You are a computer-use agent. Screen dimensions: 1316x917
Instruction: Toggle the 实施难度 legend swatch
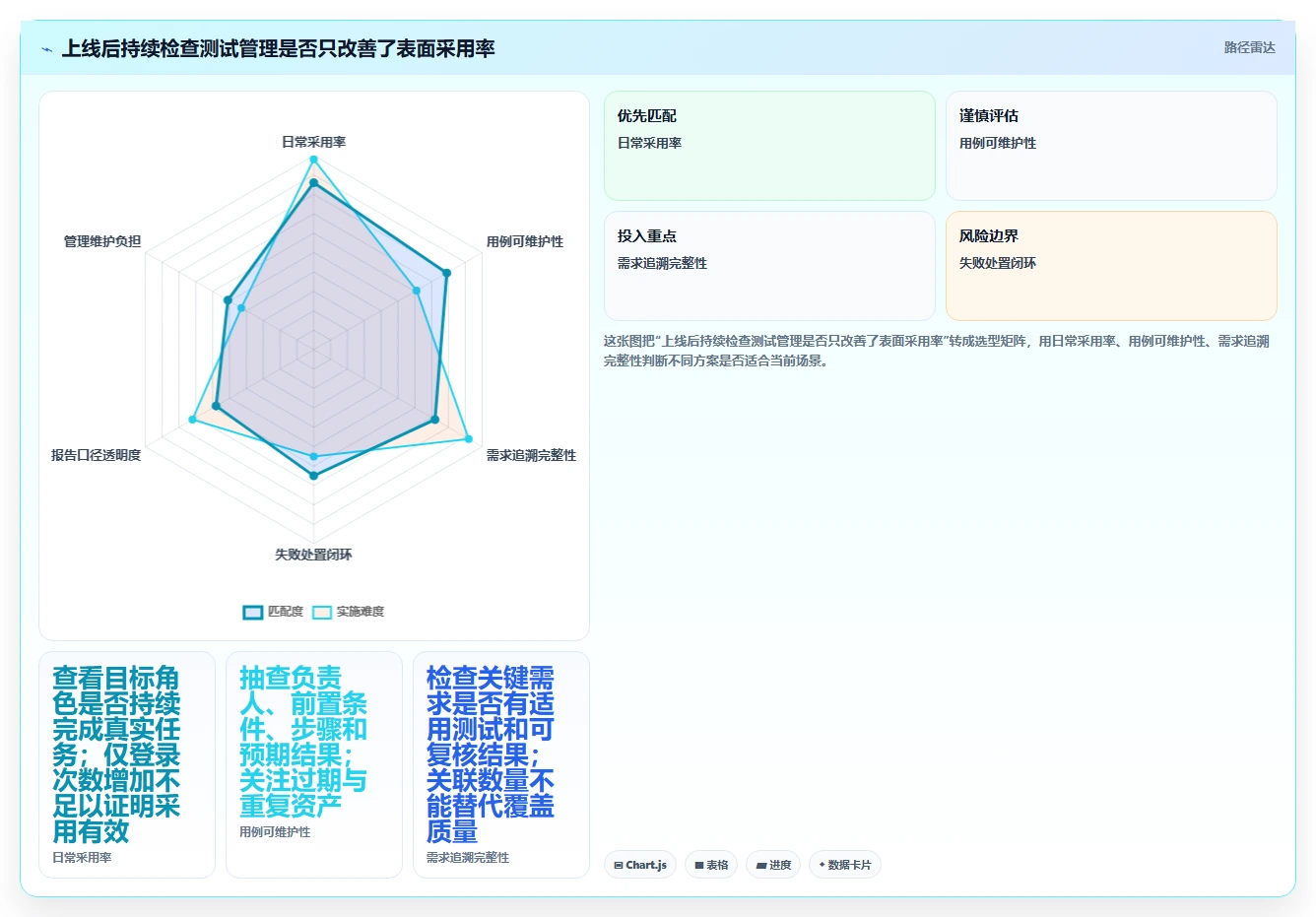pyautogui.click(x=322, y=612)
